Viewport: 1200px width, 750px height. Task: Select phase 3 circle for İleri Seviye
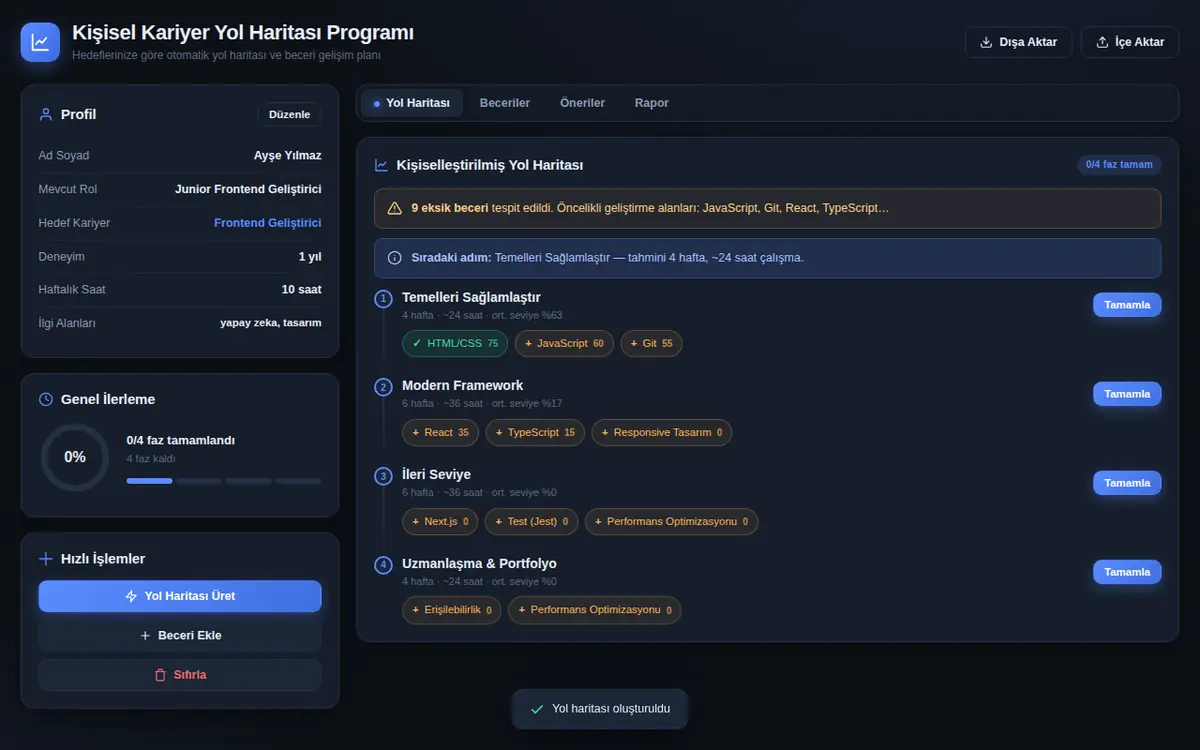point(383,476)
